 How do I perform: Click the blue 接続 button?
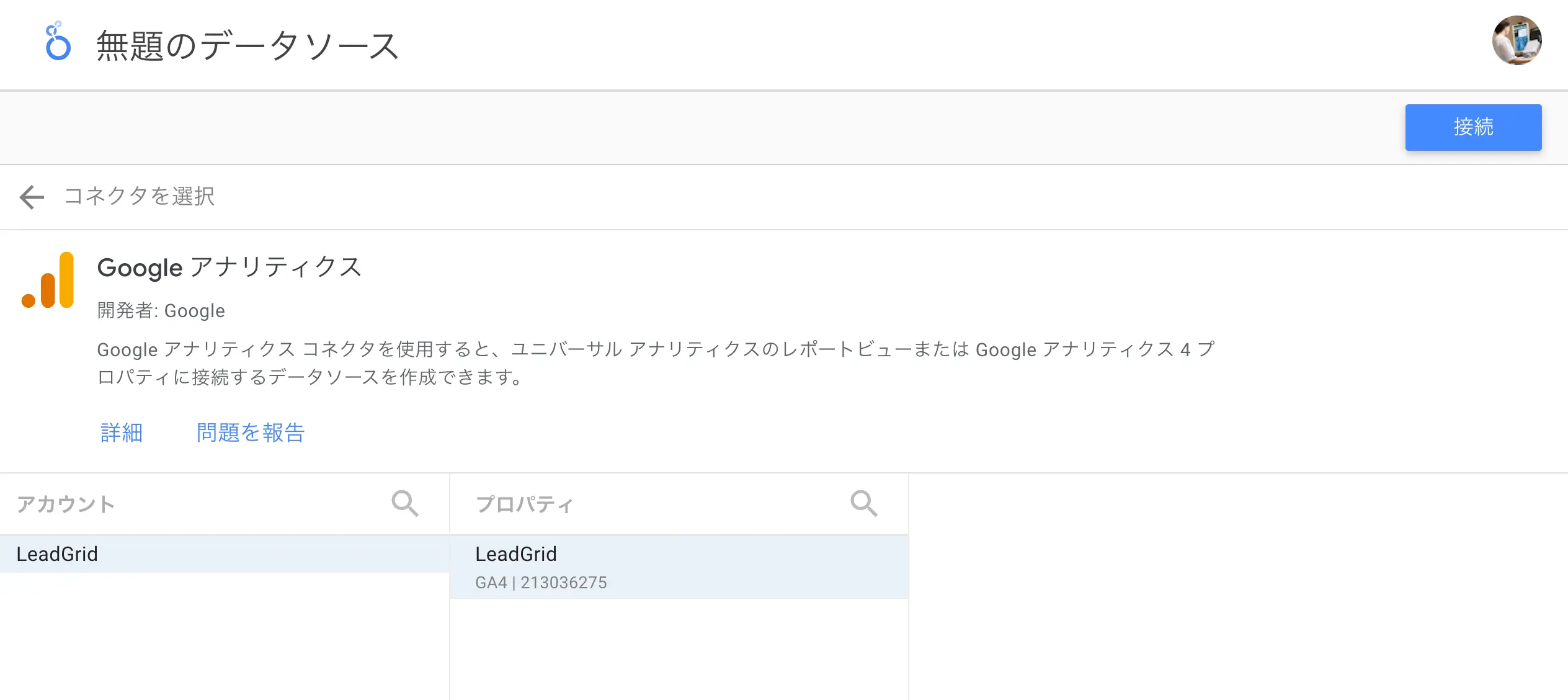1473,127
